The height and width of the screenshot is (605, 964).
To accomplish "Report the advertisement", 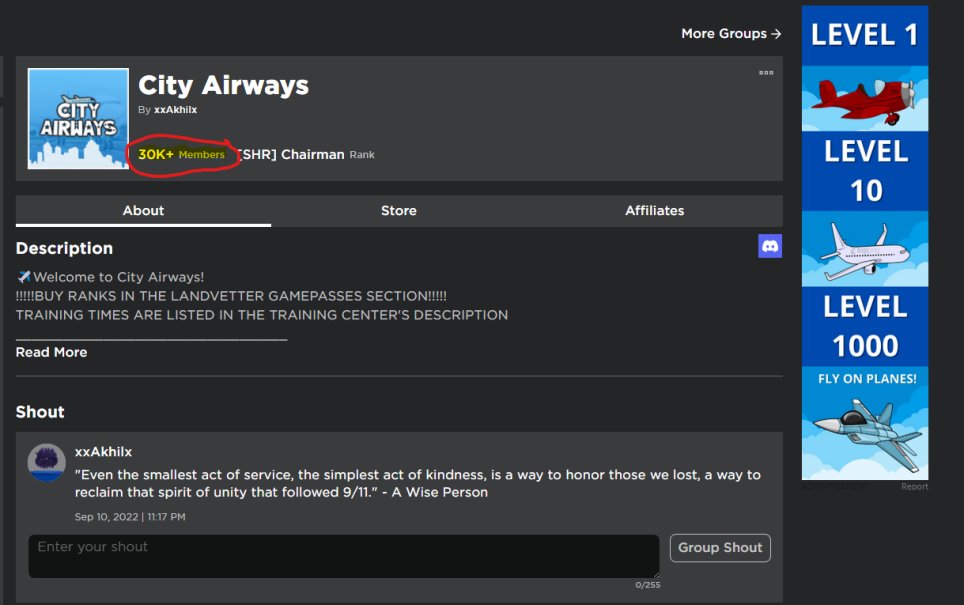I will pos(914,486).
